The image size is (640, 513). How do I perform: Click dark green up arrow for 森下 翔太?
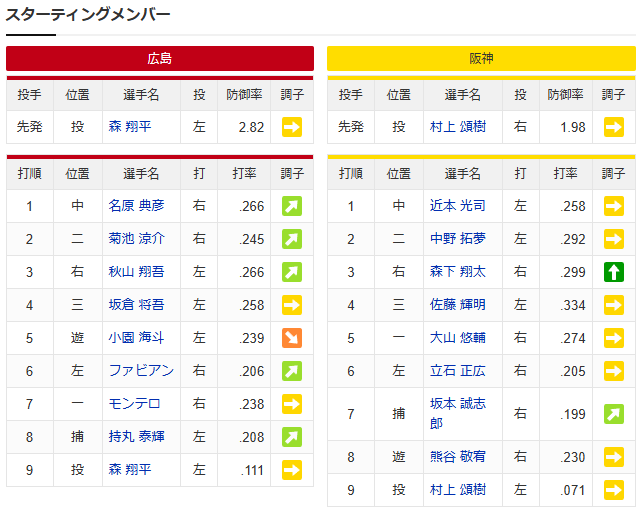pos(613,272)
